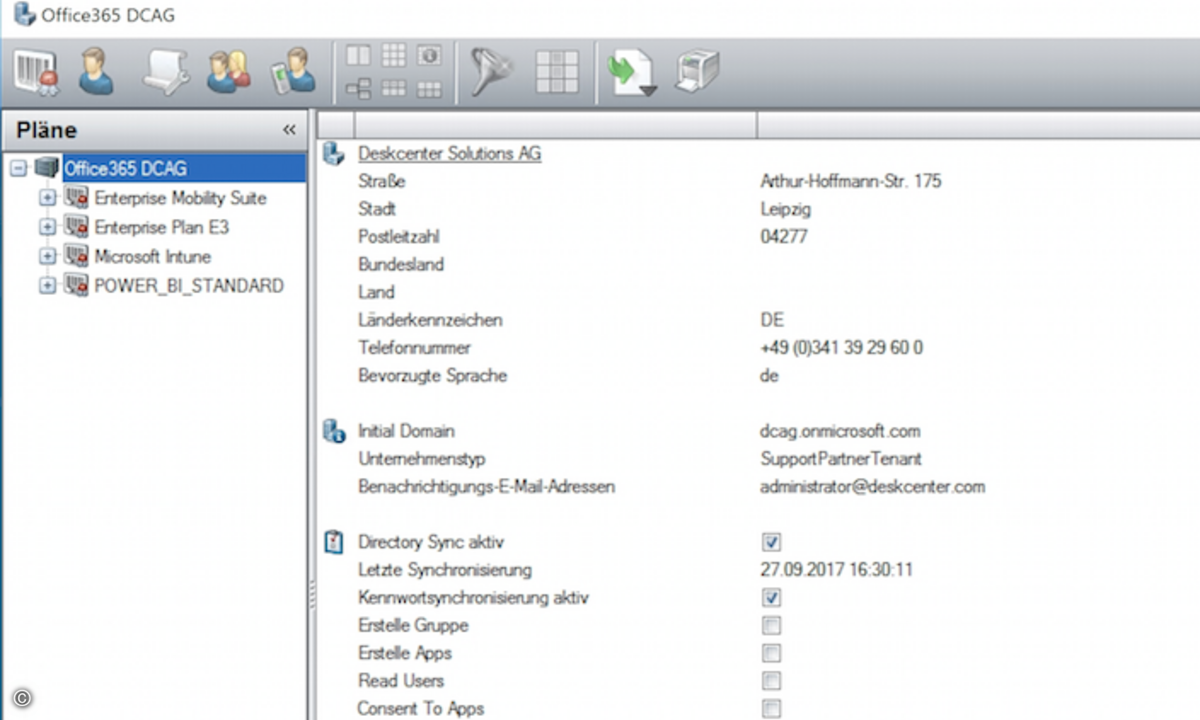Click the filter funnel toolbar icon
The image size is (1200, 720).
coord(490,73)
